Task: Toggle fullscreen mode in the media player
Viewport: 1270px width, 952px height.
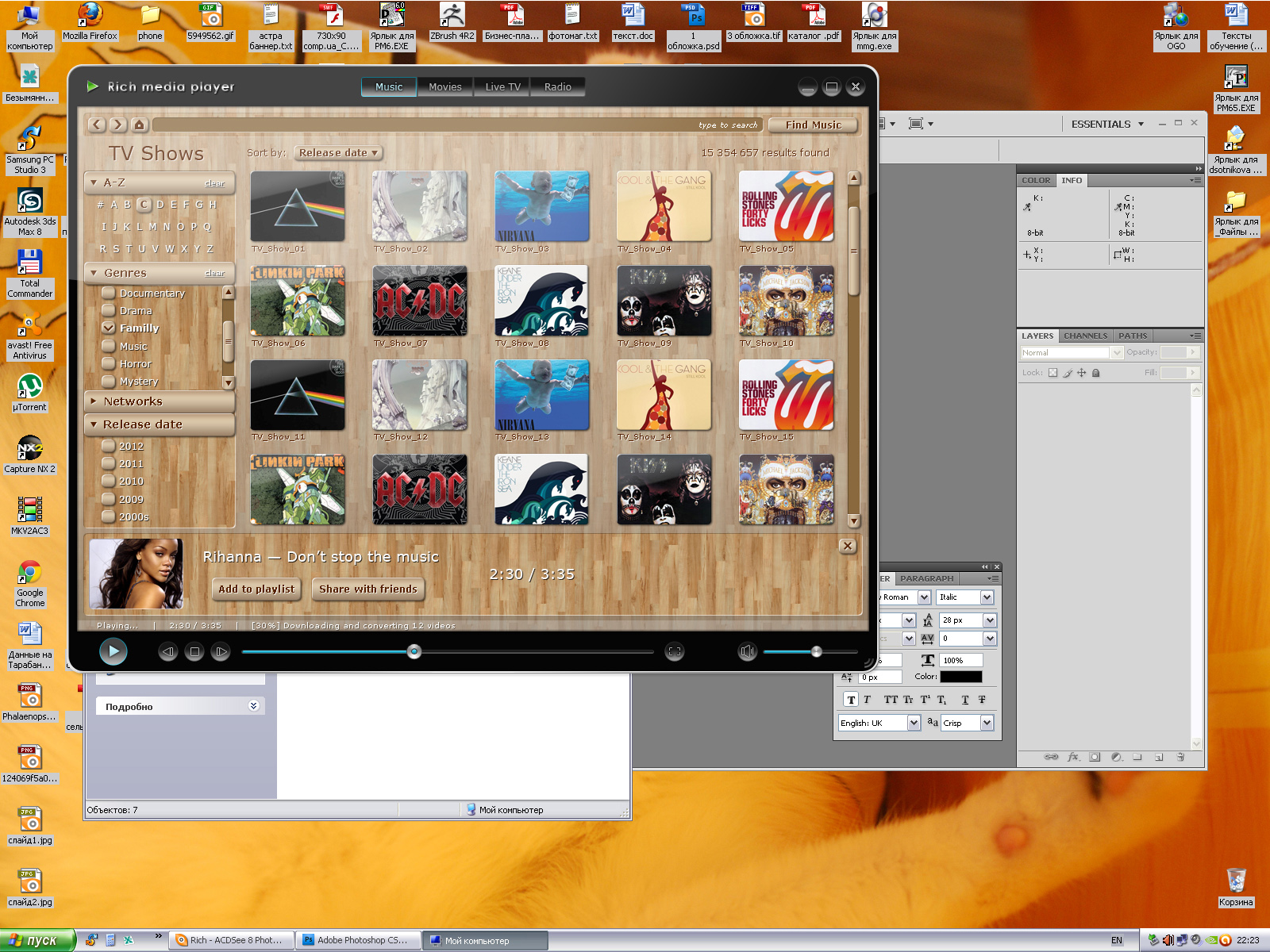Action: (x=675, y=652)
